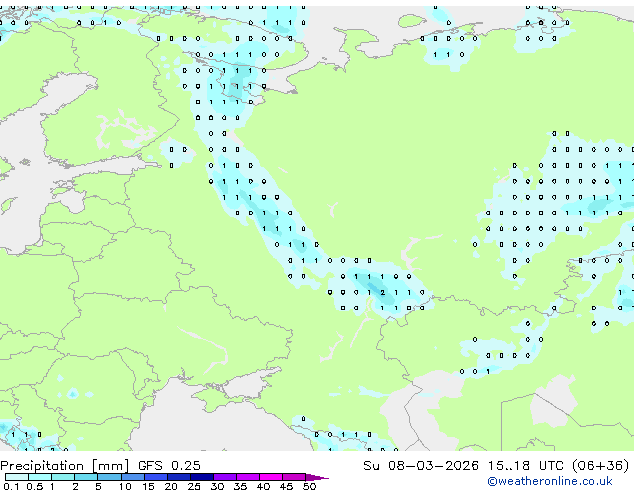Pick the 15–20 mm legend color swatch
634x490 pixels.
156,477
